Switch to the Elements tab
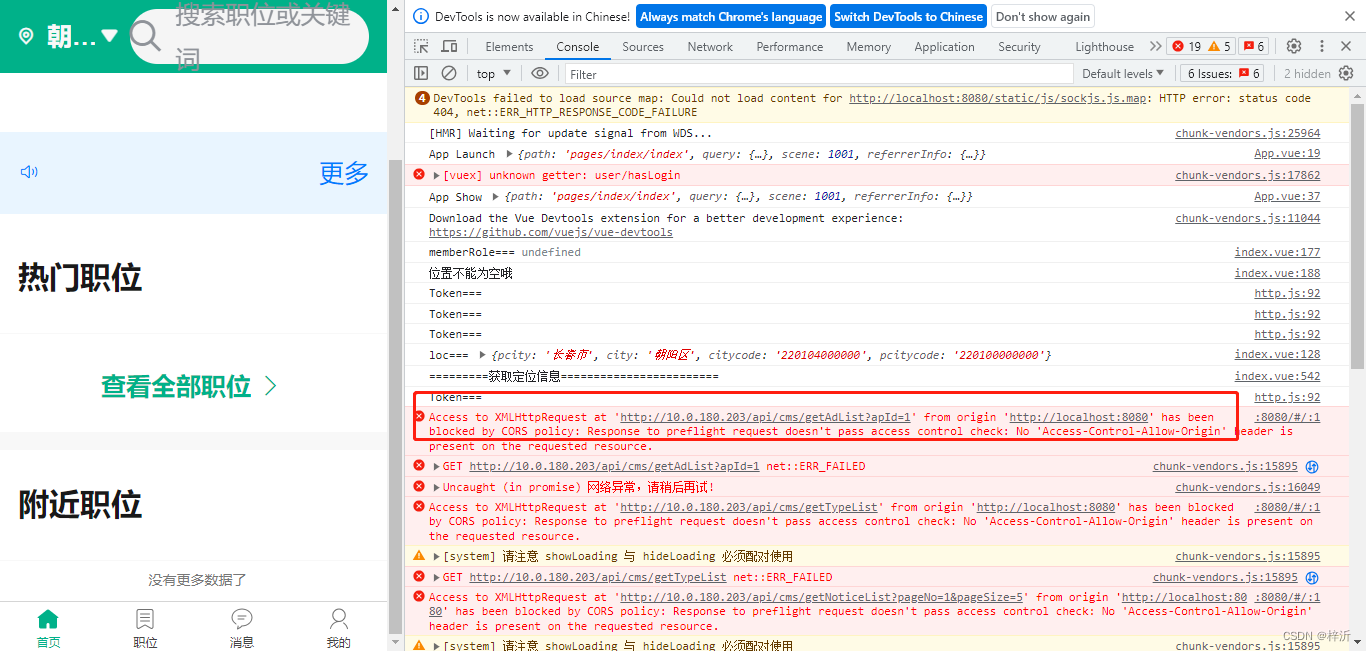The image size is (1366, 651). point(509,47)
